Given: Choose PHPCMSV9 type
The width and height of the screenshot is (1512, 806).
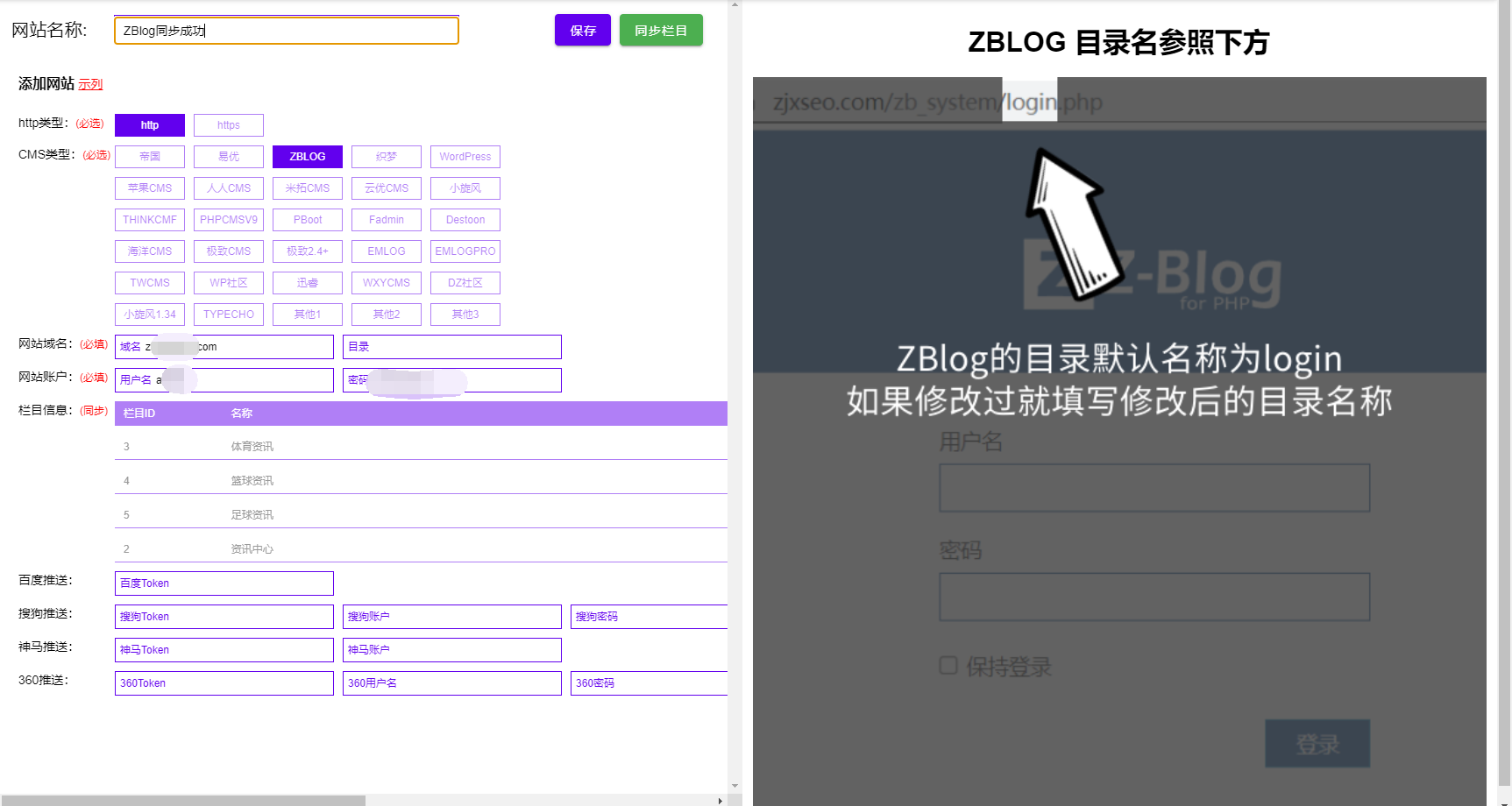Looking at the screenshot, I should click(x=229, y=220).
